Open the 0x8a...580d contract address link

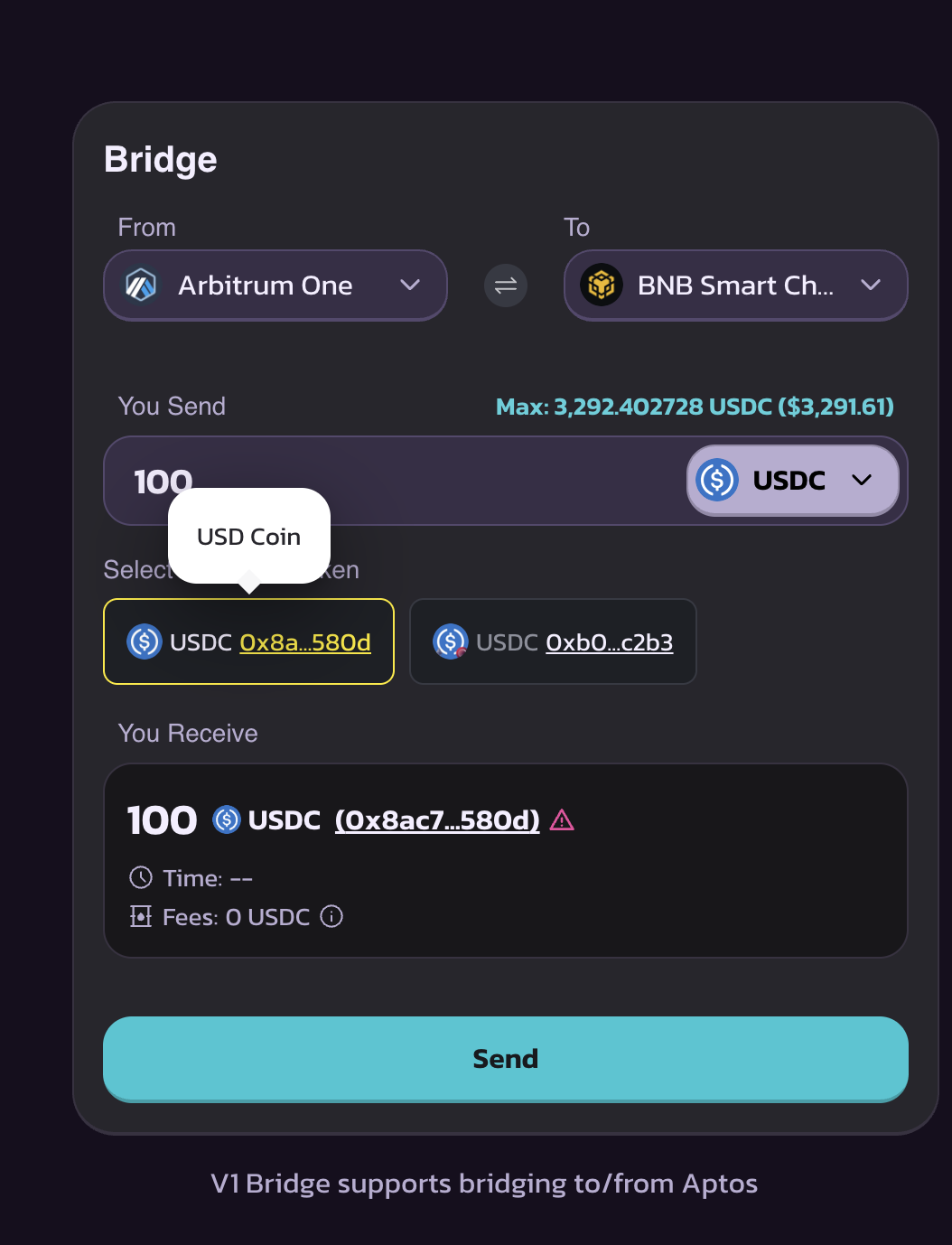(x=305, y=642)
